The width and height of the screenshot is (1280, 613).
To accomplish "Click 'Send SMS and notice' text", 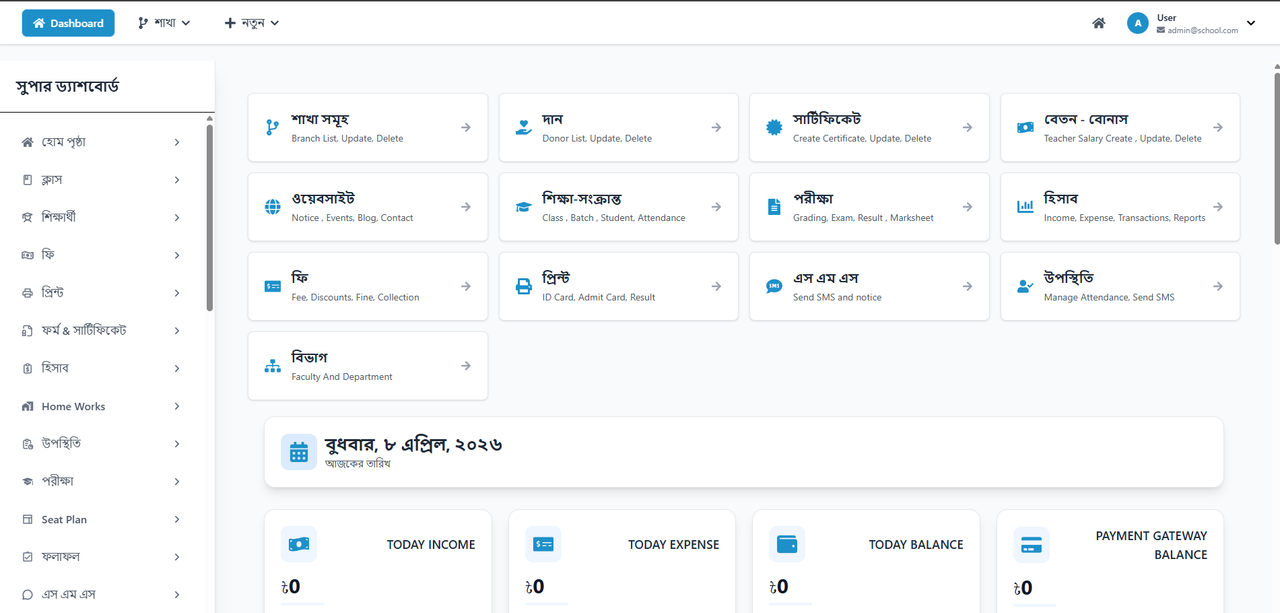I will pos(837,297).
